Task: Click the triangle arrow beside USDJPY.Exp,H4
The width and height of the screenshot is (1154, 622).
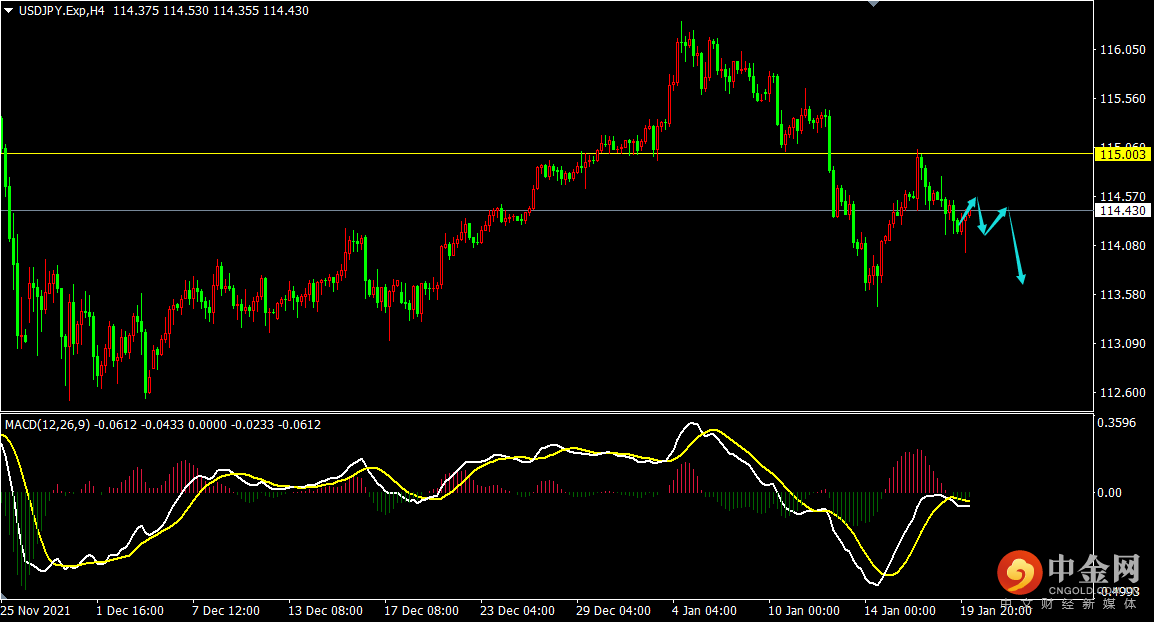Action: click(9, 11)
